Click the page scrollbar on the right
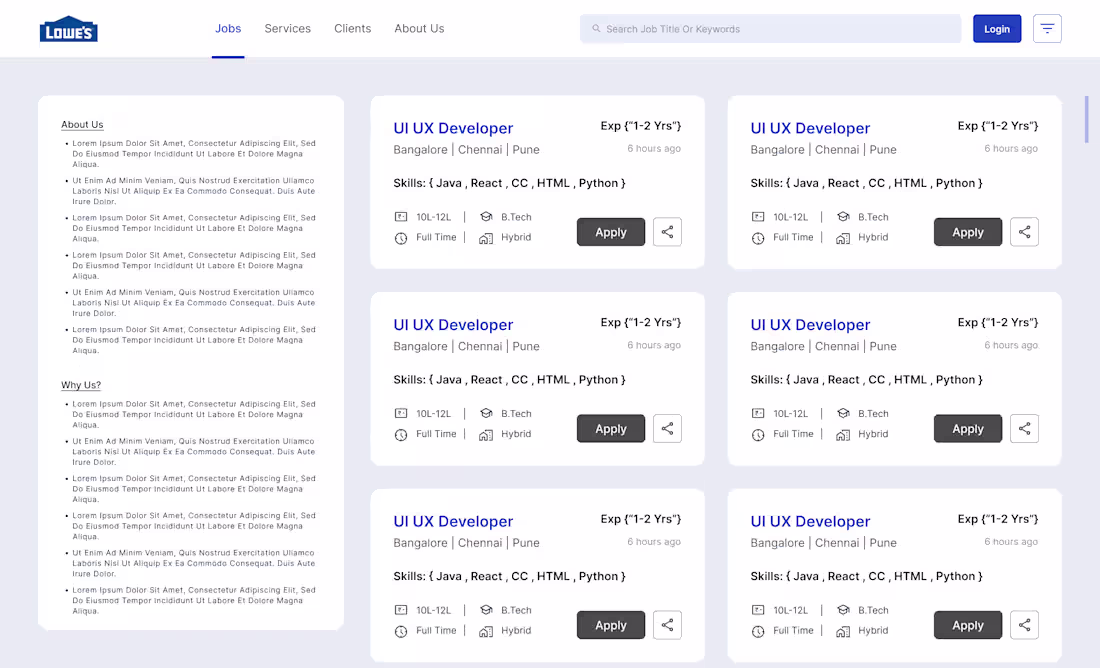 (x=1086, y=119)
